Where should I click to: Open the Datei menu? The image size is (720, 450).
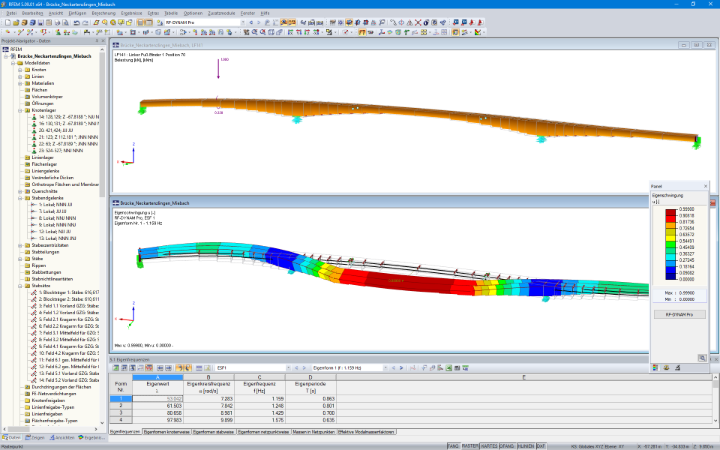click(11, 13)
